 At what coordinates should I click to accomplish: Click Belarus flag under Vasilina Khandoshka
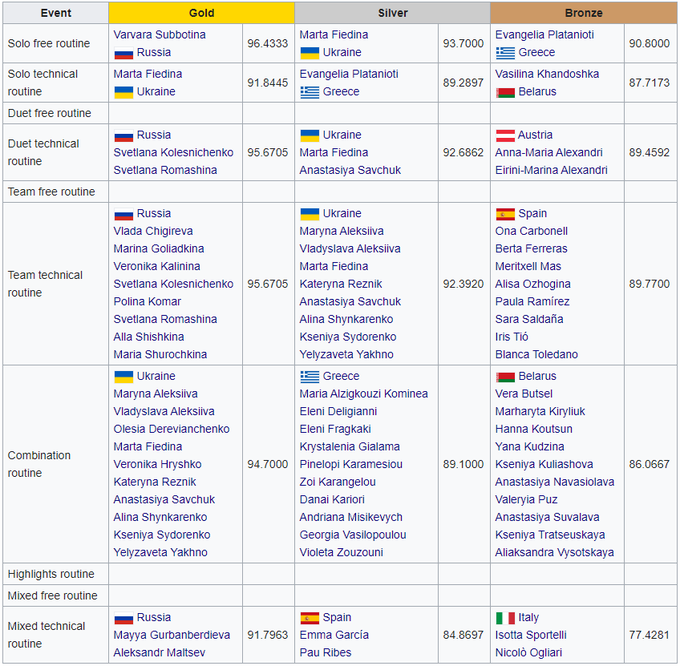tap(505, 92)
